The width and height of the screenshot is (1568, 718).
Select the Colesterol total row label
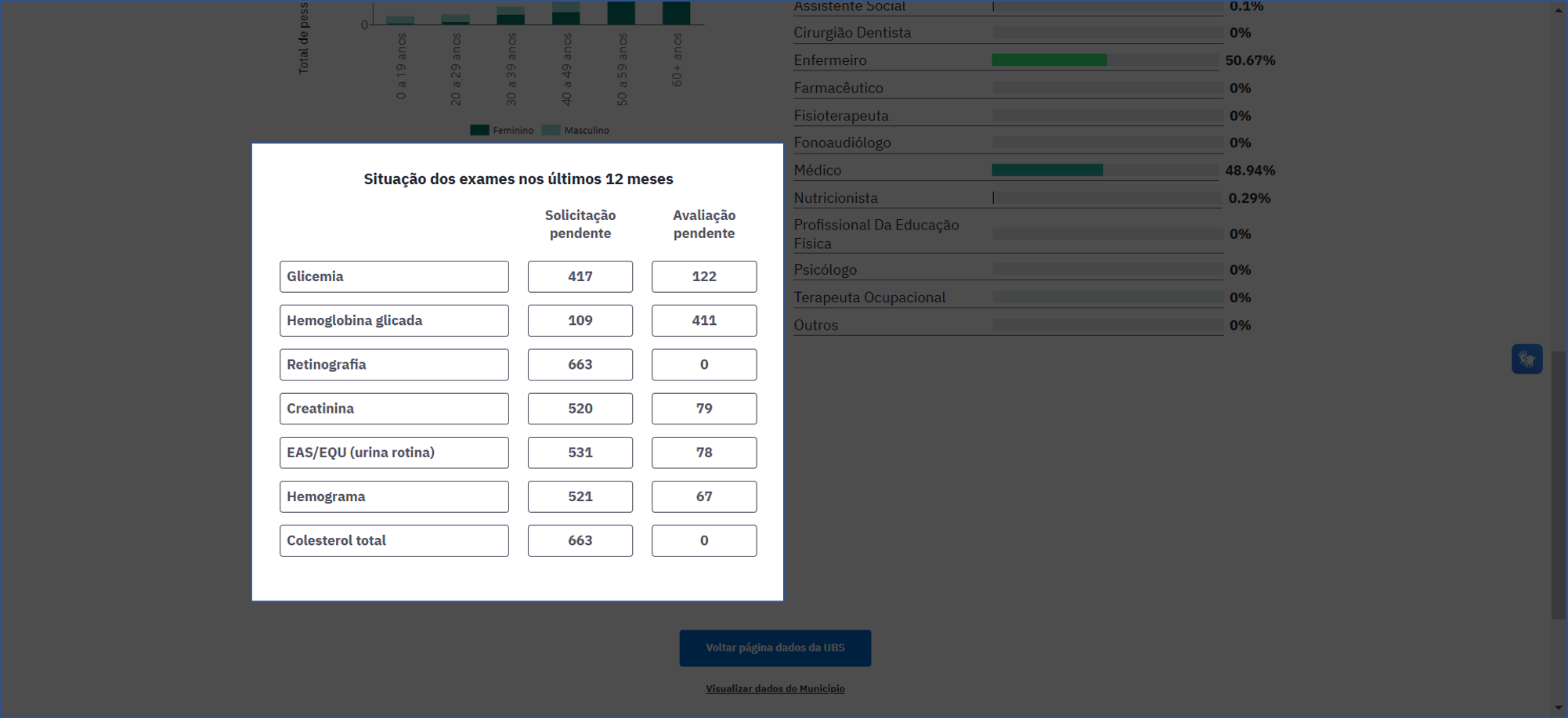(394, 540)
